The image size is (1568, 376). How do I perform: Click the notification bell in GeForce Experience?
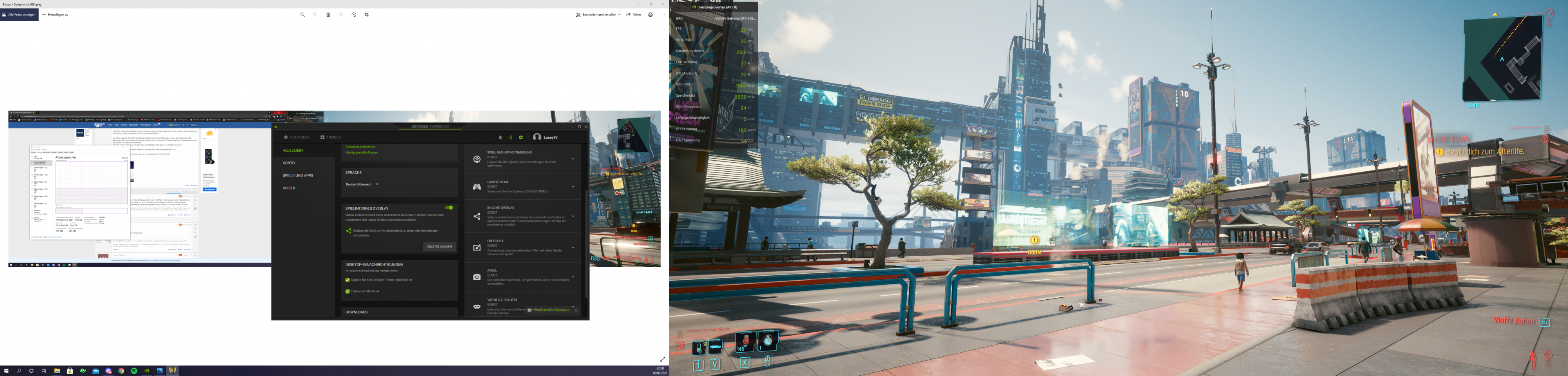(x=500, y=137)
